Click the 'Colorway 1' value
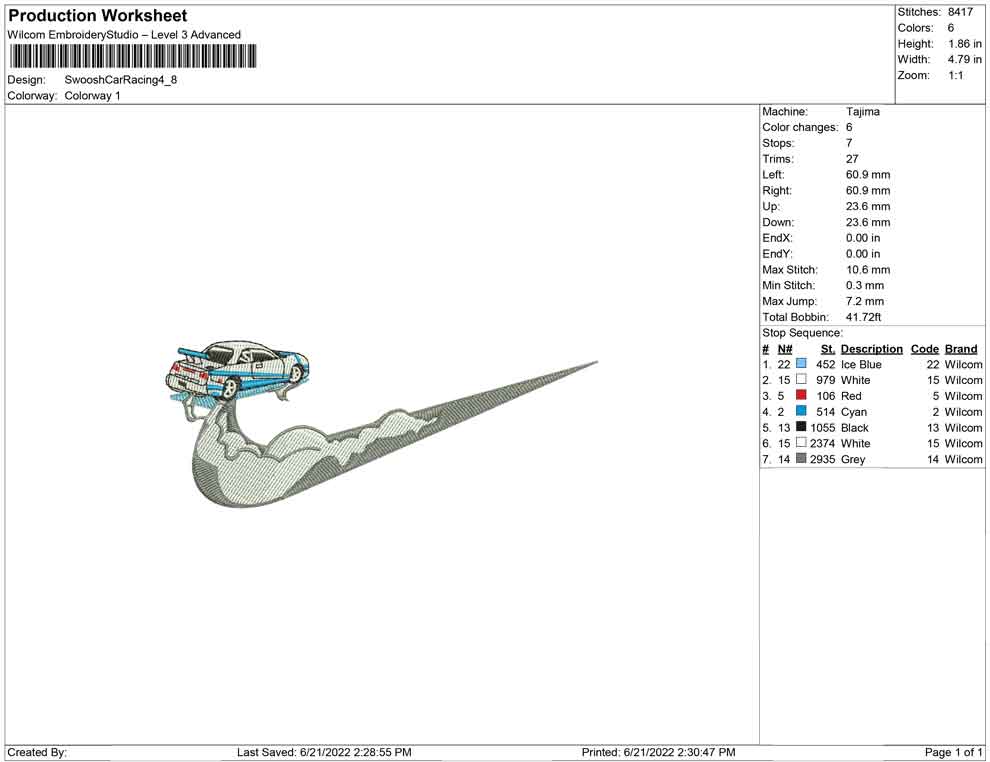Image resolution: width=990 pixels, height=762 pixels. pos(92,95)
